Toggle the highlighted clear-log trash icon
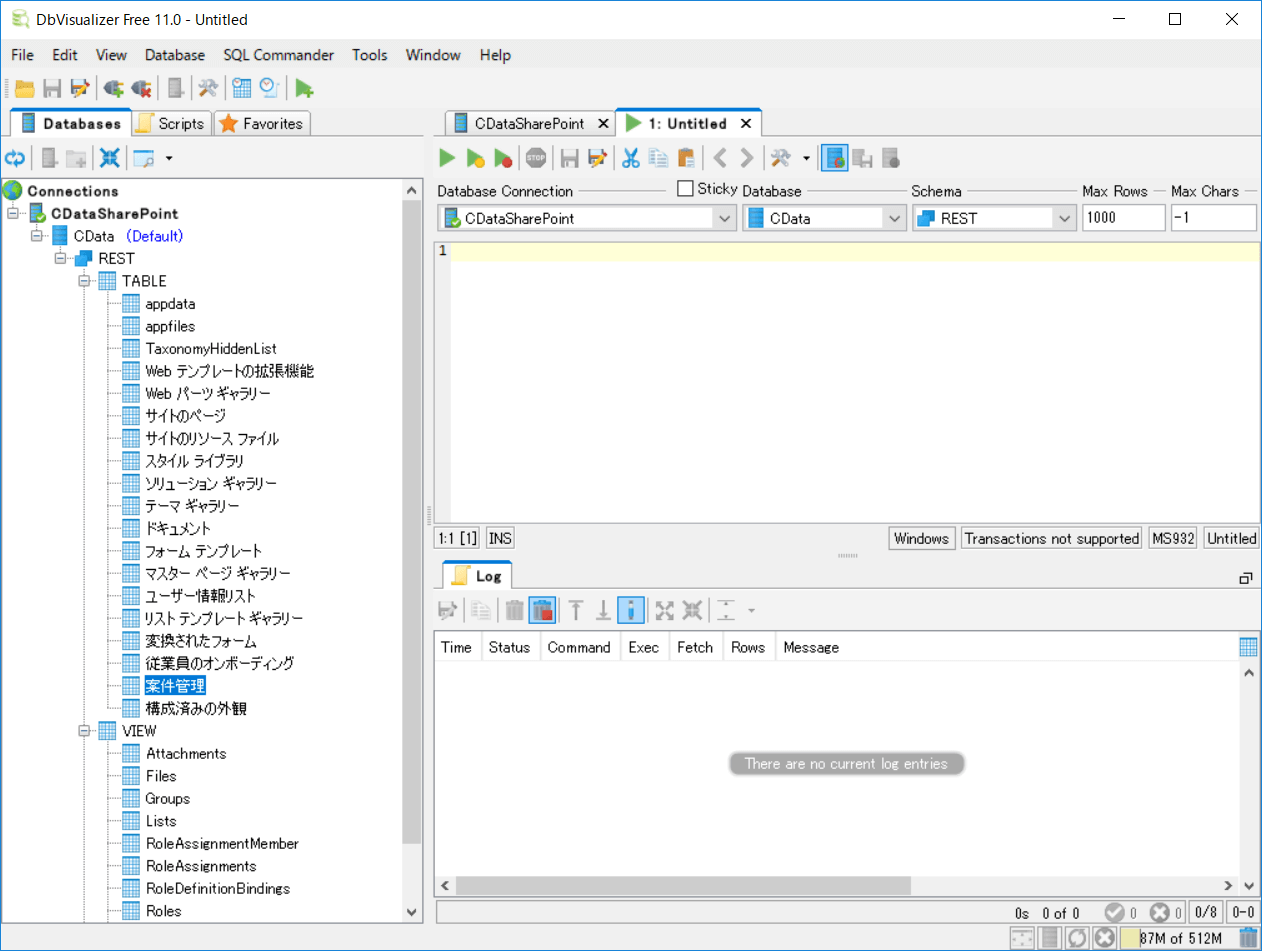The width and height of the screenshot is (1262, 951). (541, 610)
